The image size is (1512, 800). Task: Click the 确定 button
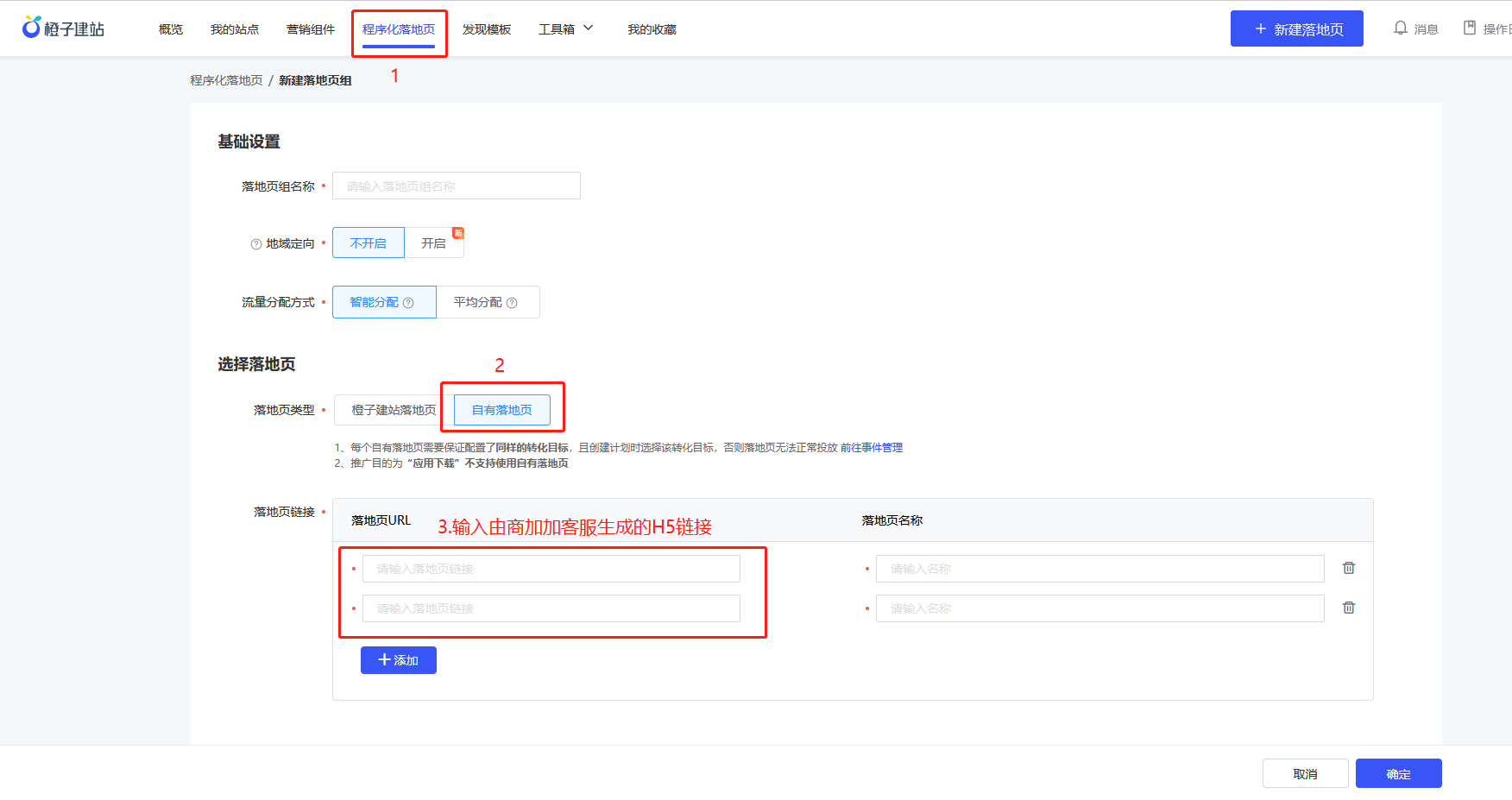pyautogui.click(x=1399, y=773)
